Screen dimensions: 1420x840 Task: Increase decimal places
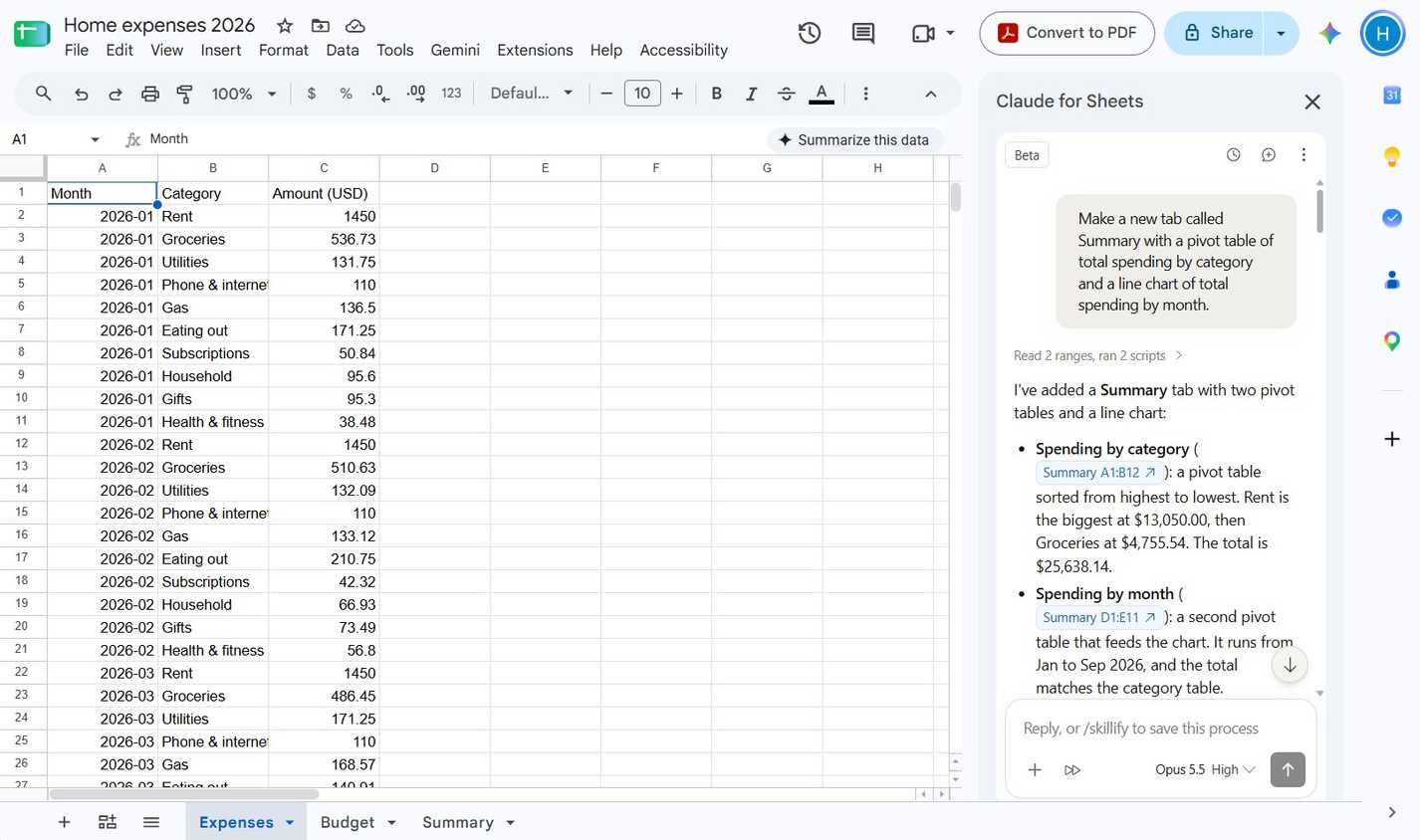[416, 94]
